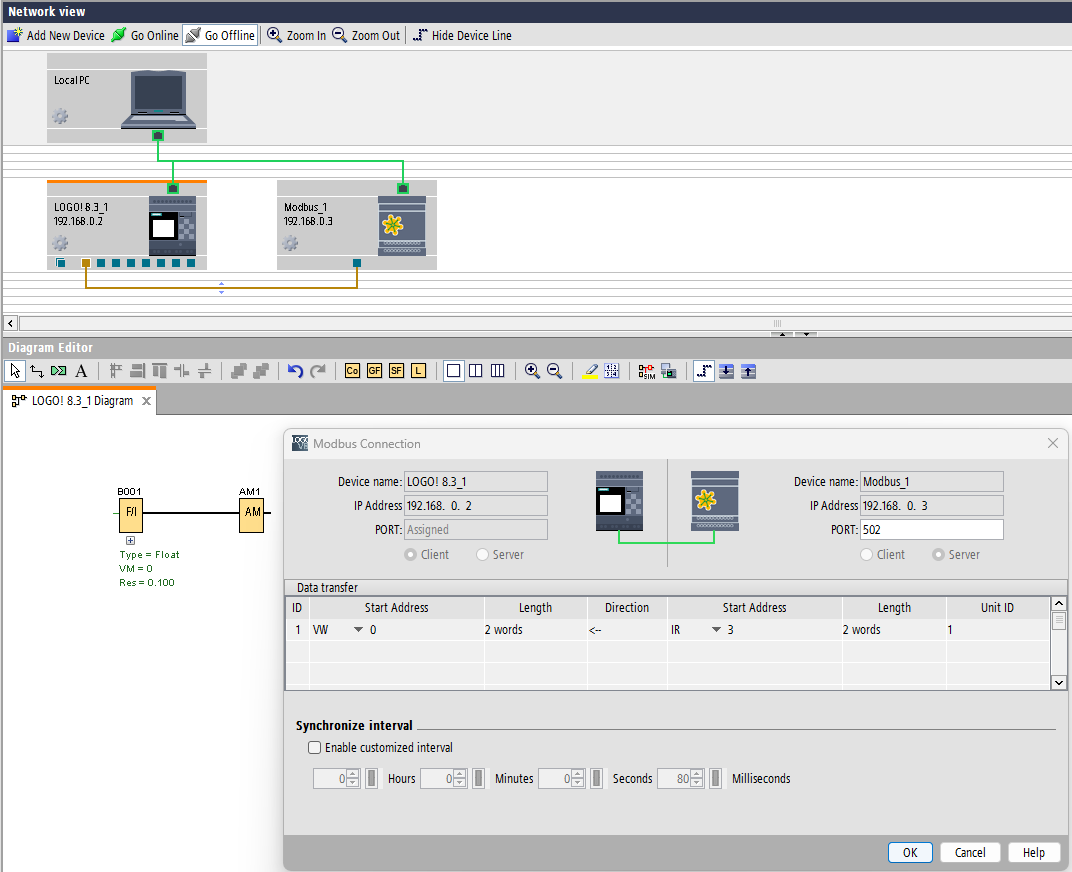The image size is (1072, 872).
Task: Click Go Offline
Action: click(220, 35)
